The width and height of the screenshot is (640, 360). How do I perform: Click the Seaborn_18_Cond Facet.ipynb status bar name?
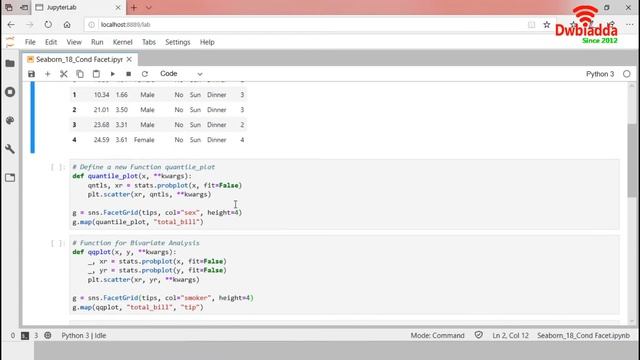pyautogui.click(x=583, y=336)
